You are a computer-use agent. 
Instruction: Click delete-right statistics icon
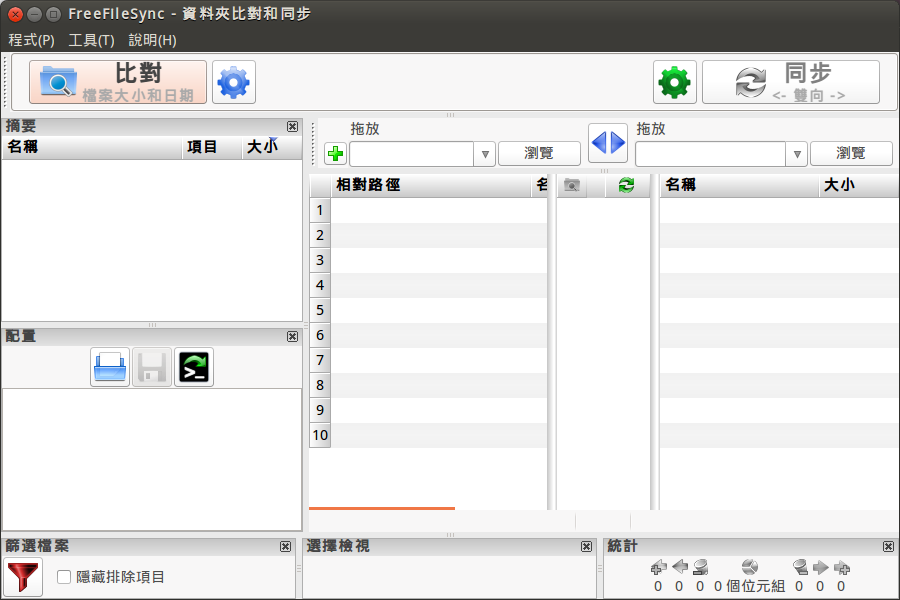(800, 567)
